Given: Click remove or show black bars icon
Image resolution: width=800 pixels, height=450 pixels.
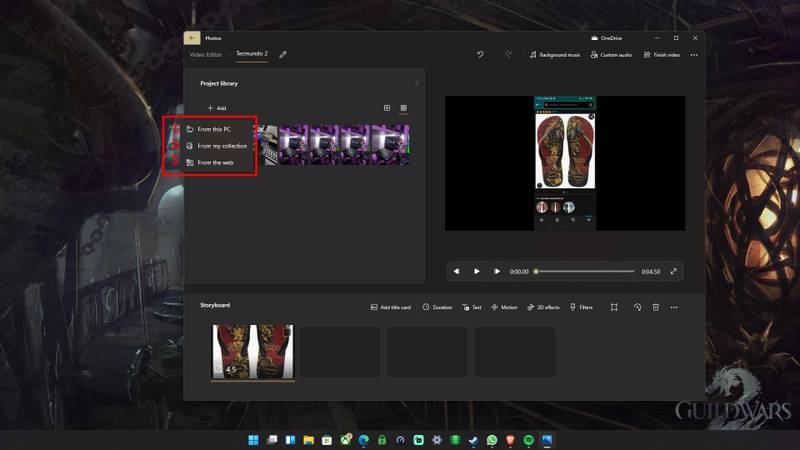Looking at the screenshot, I should coord(614,307).
